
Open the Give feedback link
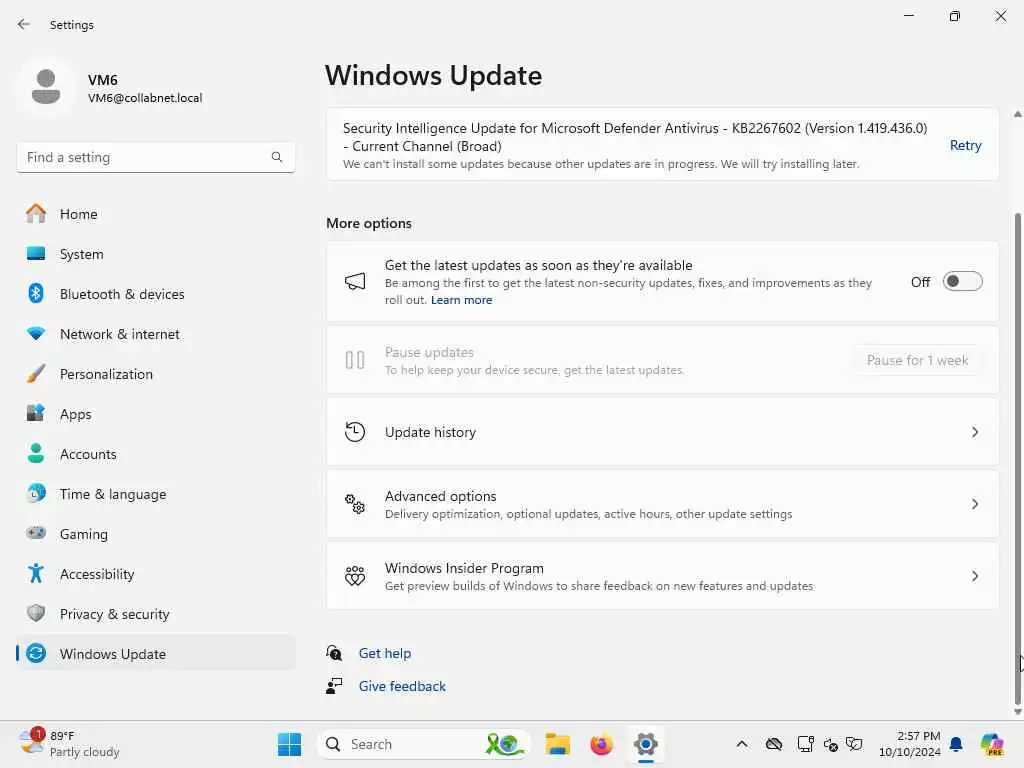click(402, 686)
